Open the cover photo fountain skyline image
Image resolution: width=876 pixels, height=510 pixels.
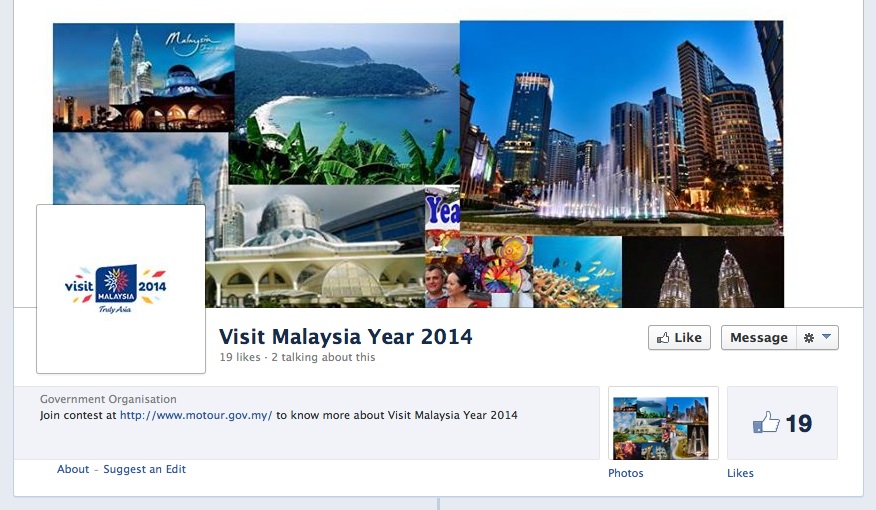(x=621, y=128)
